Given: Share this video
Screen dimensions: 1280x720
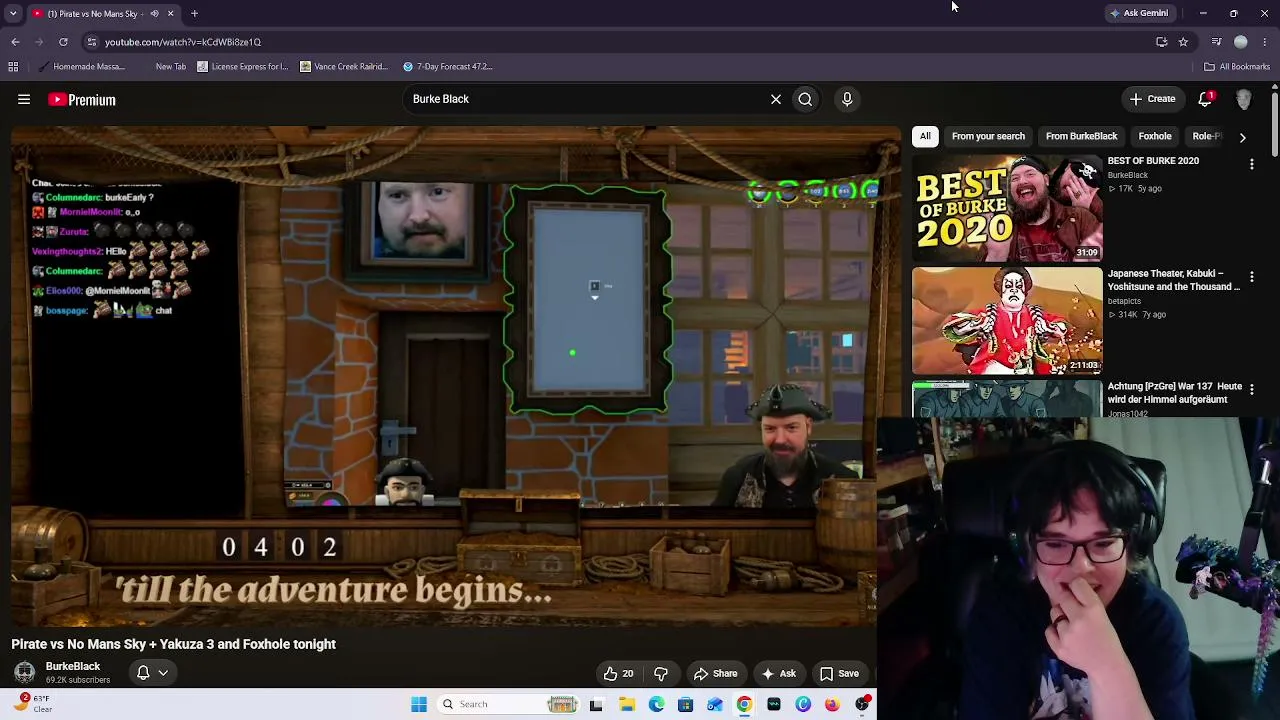Looking at the screenshot, I should (x=715, y=674).
